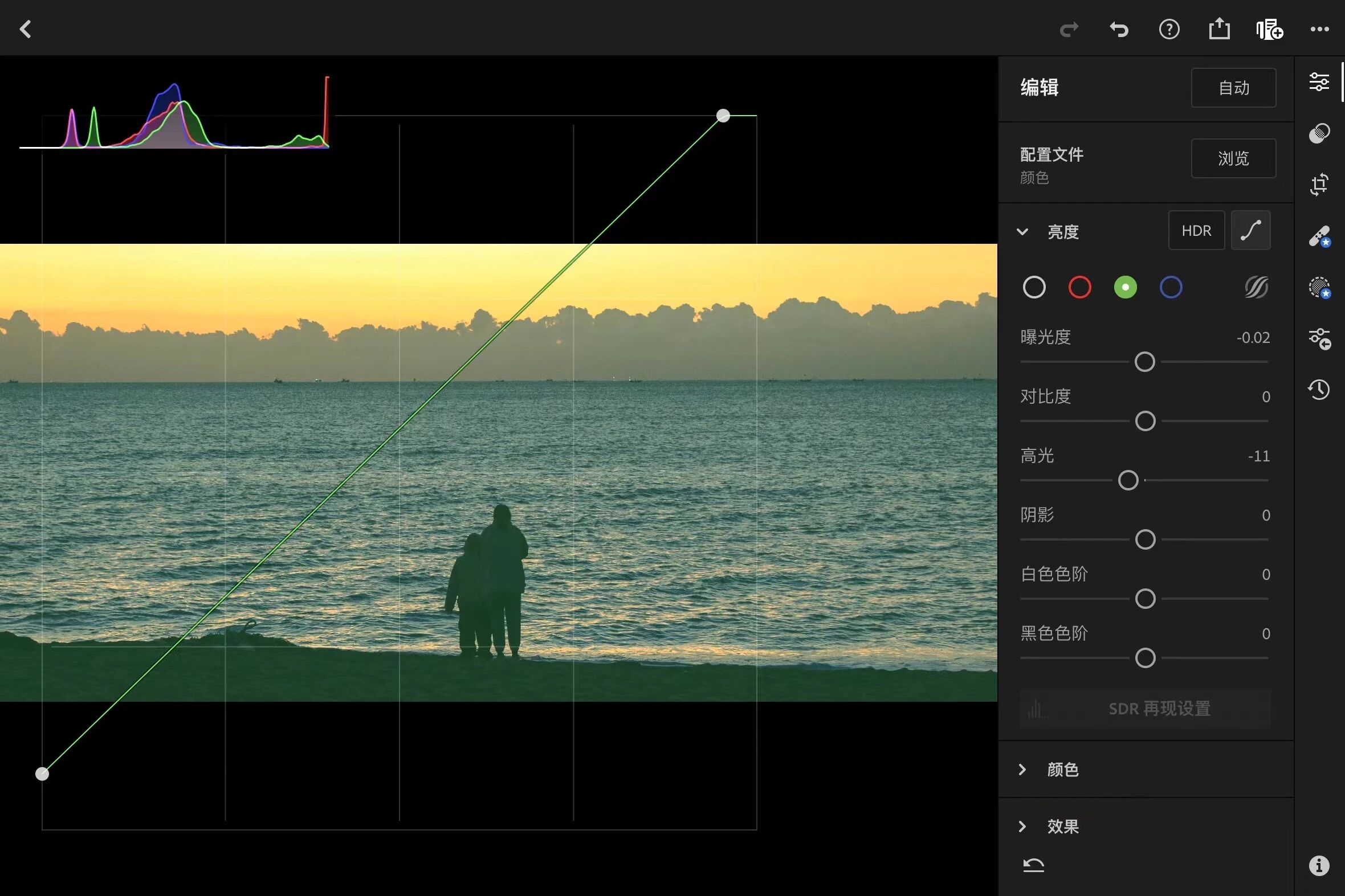Click the top-right curve control point
Image resolution: width=1345 pixels, height=896 pixels.
[723, 116]
